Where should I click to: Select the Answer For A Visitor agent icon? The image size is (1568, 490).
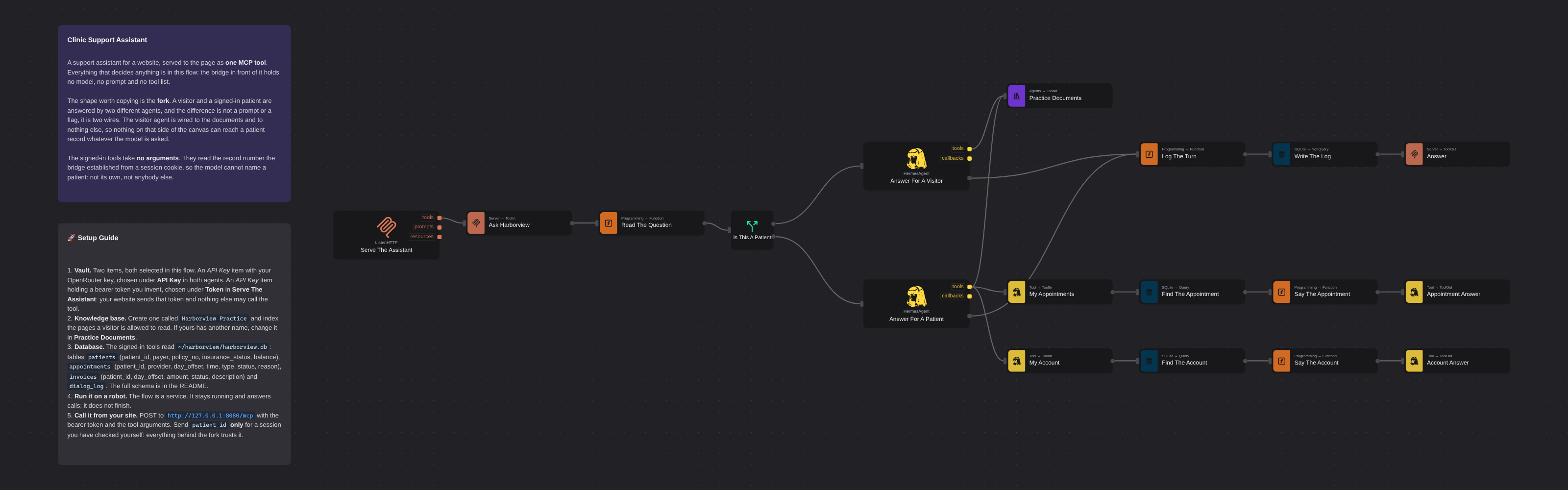tap(916, 158)
